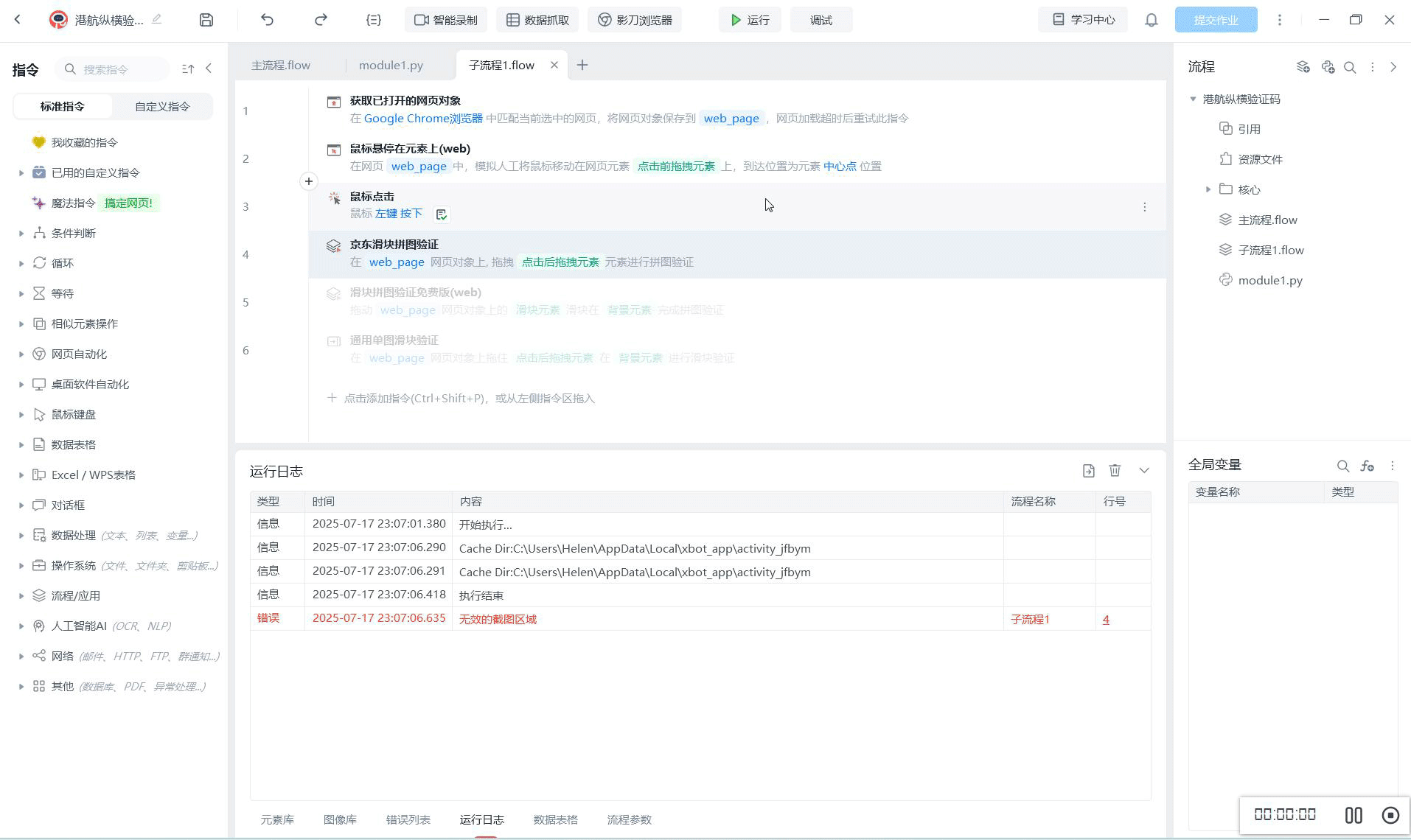
Task: Open the notification bell
Action: coord(1151,20)
